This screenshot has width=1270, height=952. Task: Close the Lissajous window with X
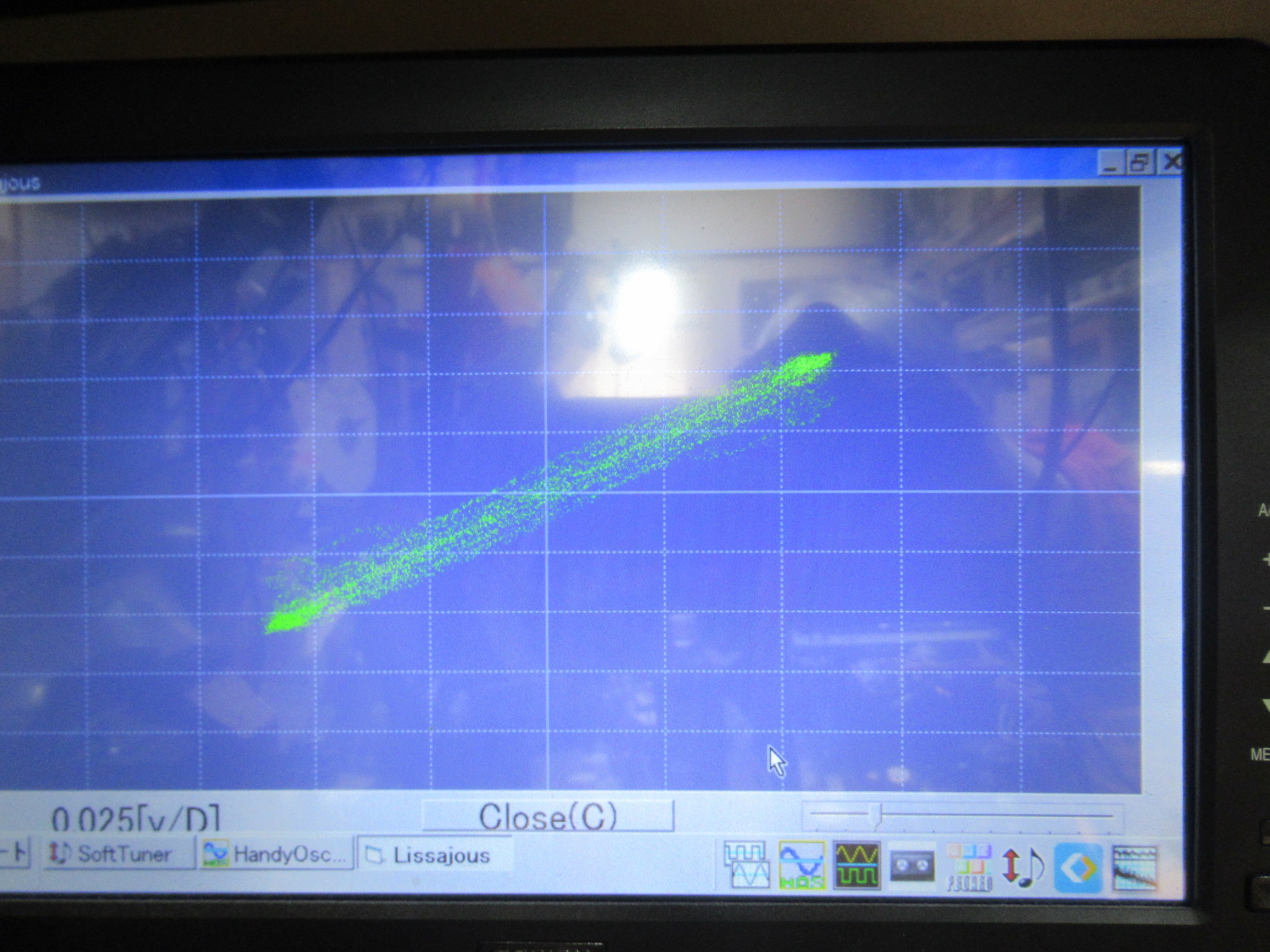pyautogui.click(x=1171, y=162)
